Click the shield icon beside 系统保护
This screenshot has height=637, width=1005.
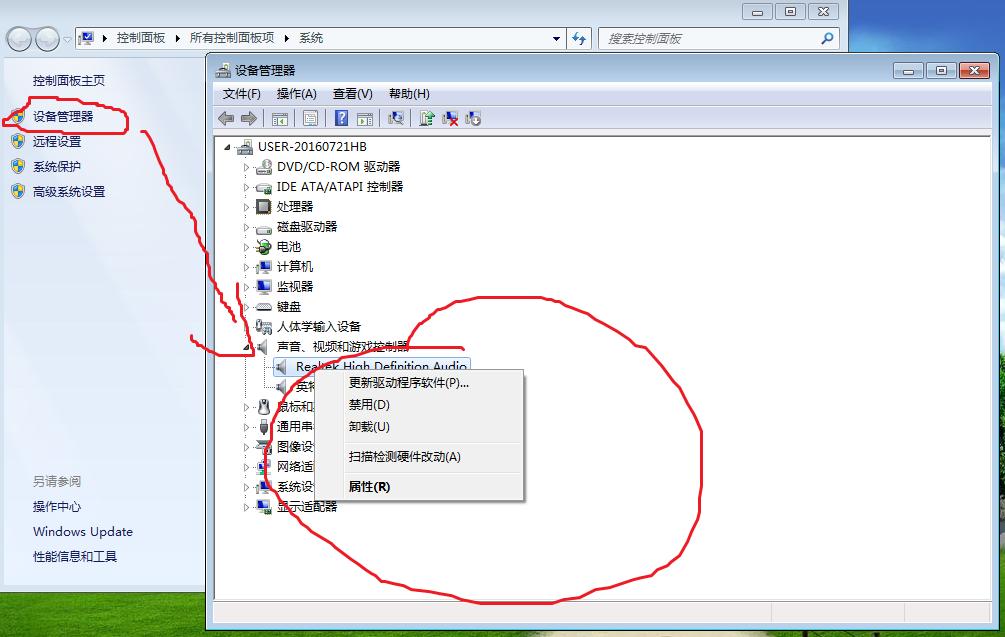[x=18, y=166]
